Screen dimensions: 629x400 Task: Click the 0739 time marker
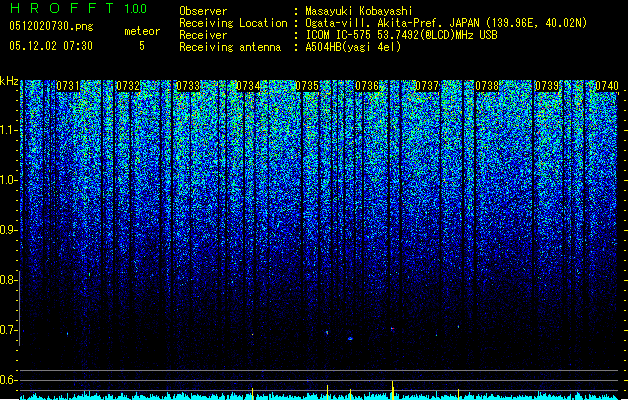(x=547, y=86)
